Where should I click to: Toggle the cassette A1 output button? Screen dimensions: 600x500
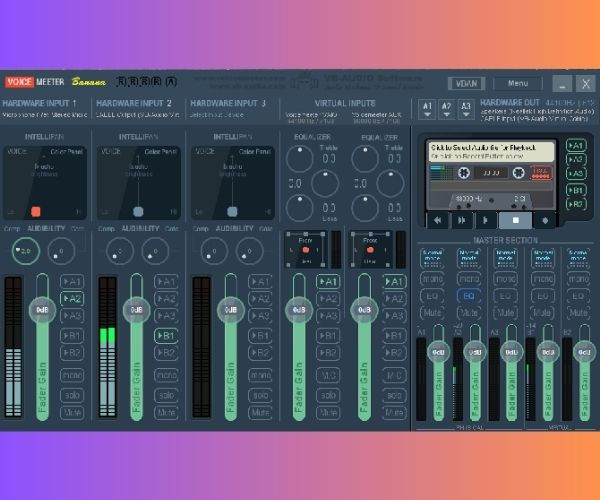[x=576, y=146]
